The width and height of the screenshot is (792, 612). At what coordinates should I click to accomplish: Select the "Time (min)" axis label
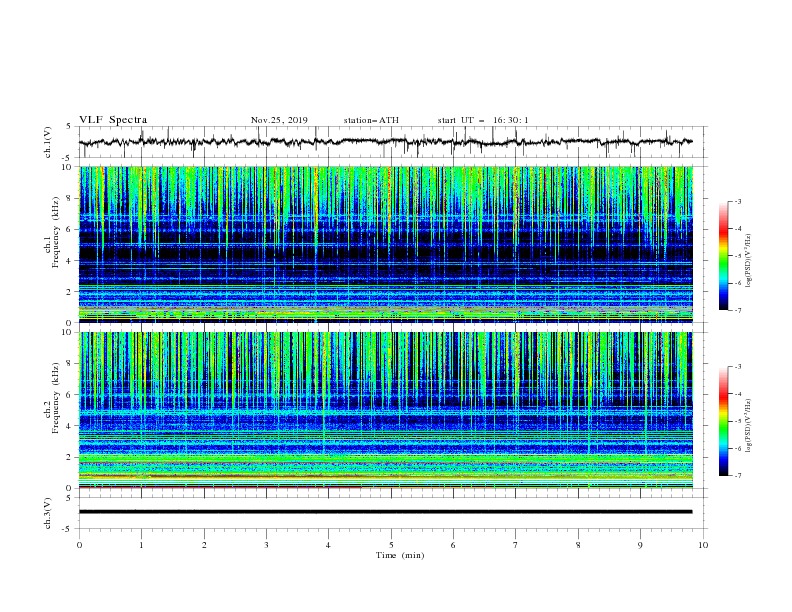(400, 555)
